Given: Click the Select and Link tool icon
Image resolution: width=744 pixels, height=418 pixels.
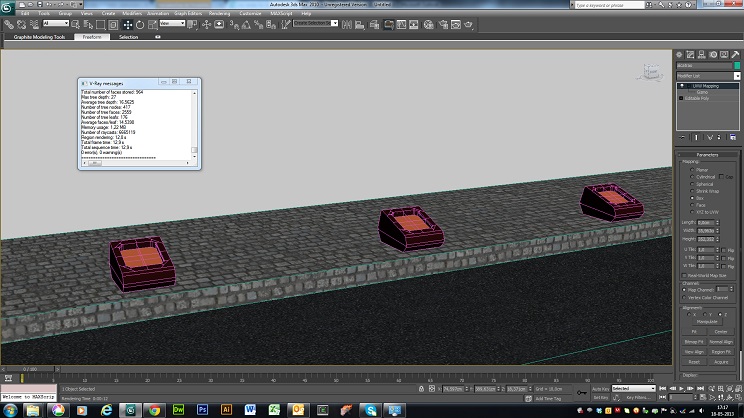Looking at the screenshot, I should click(x=9, y=24).
